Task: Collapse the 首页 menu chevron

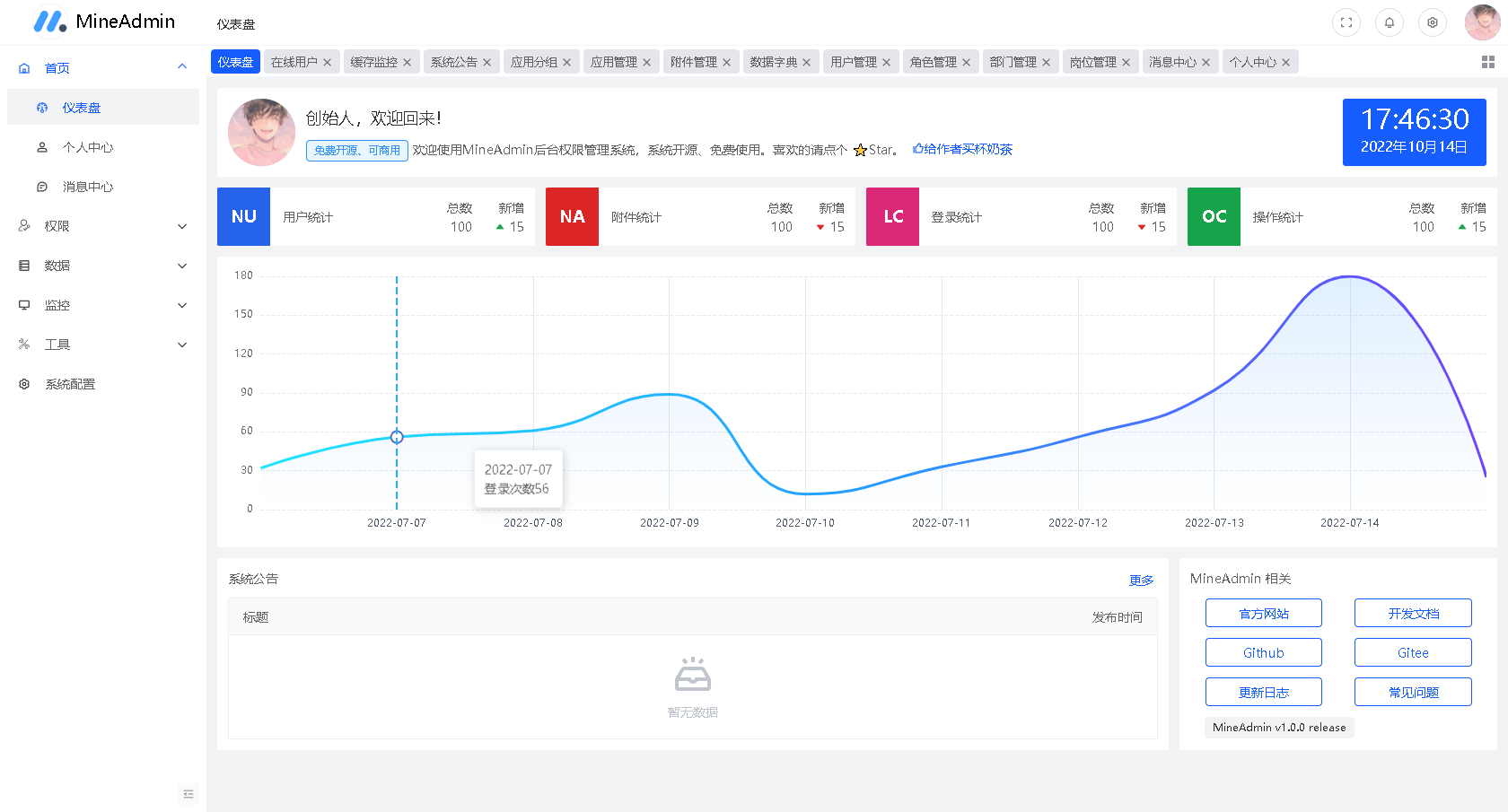Action: coord(182,67)
